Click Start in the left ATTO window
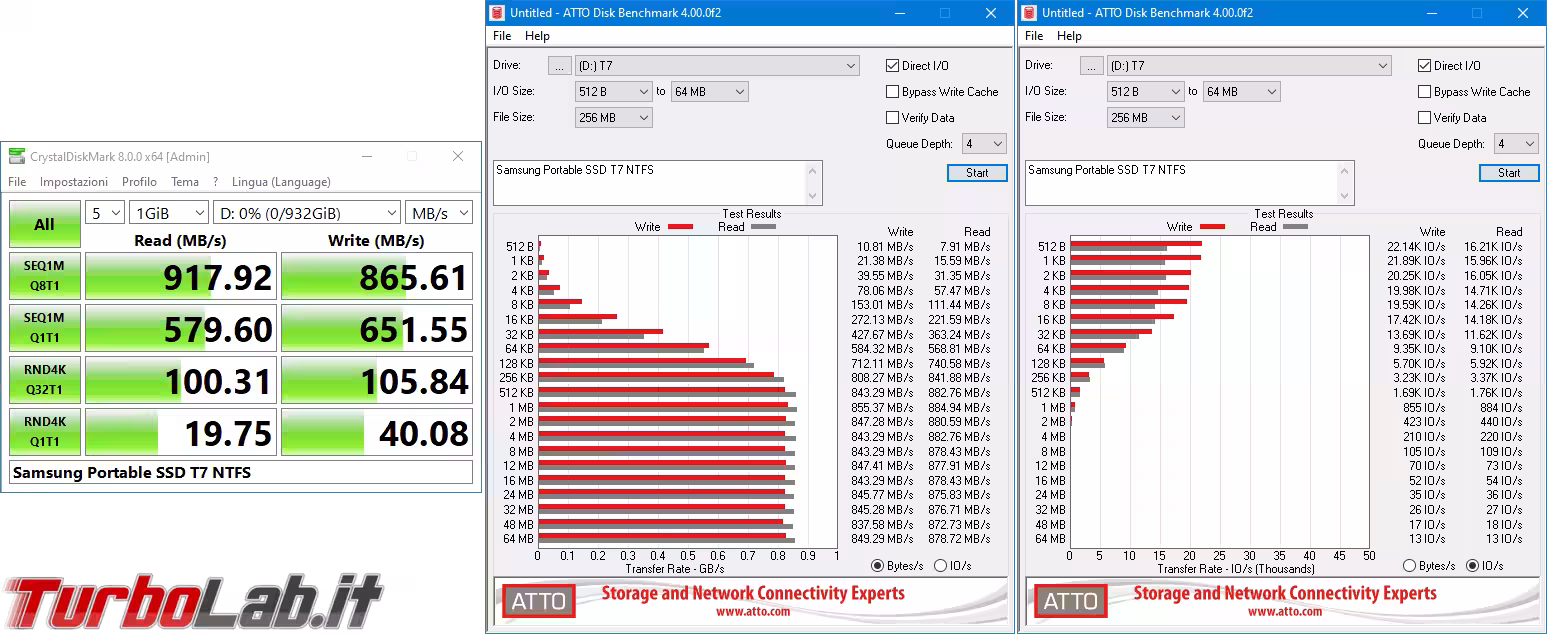The height and width of the screenshot is (634, 1548). point(976,172)
